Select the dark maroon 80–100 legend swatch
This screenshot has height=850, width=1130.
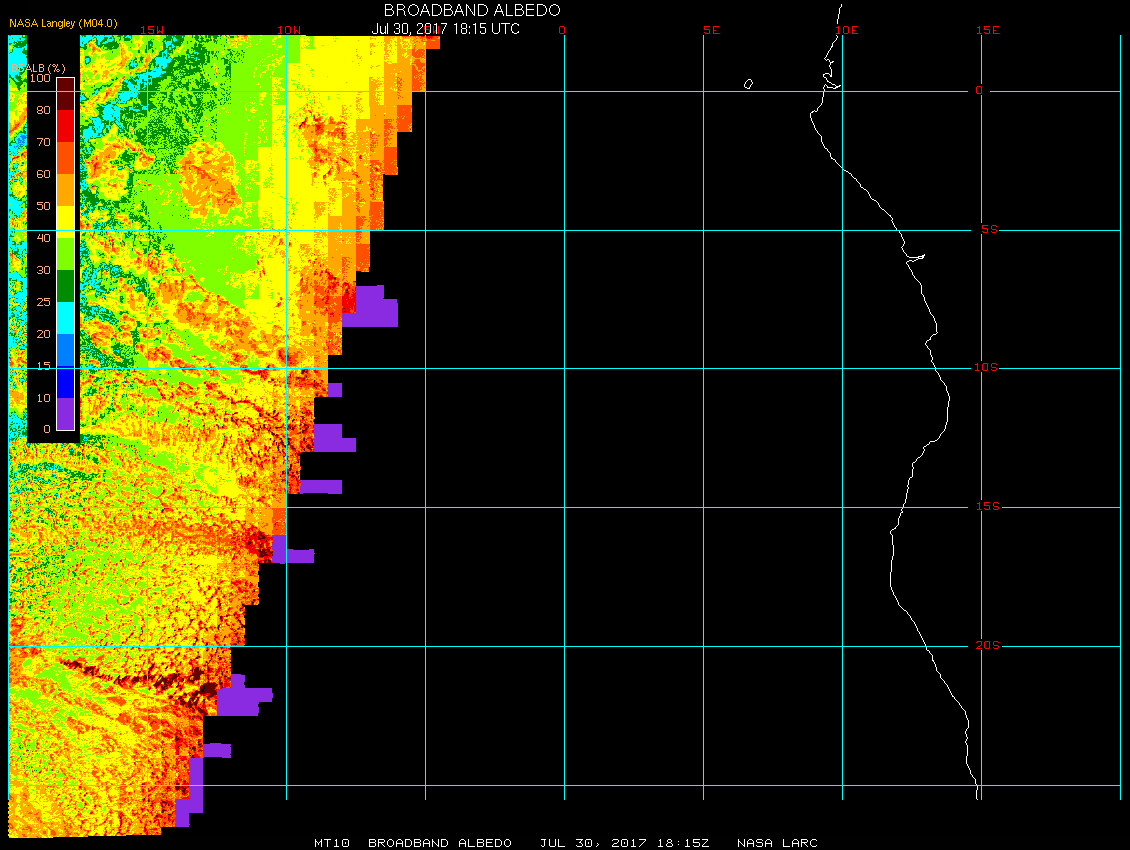[66, 94]
